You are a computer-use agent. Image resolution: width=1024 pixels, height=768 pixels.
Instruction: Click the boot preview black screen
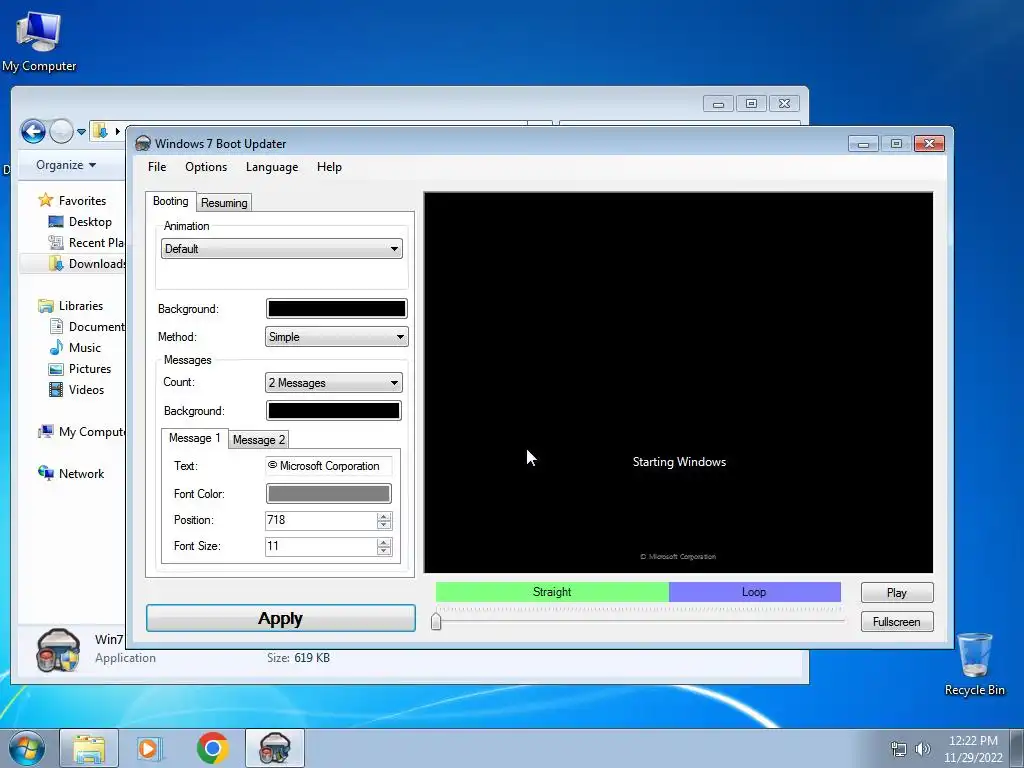679,383
